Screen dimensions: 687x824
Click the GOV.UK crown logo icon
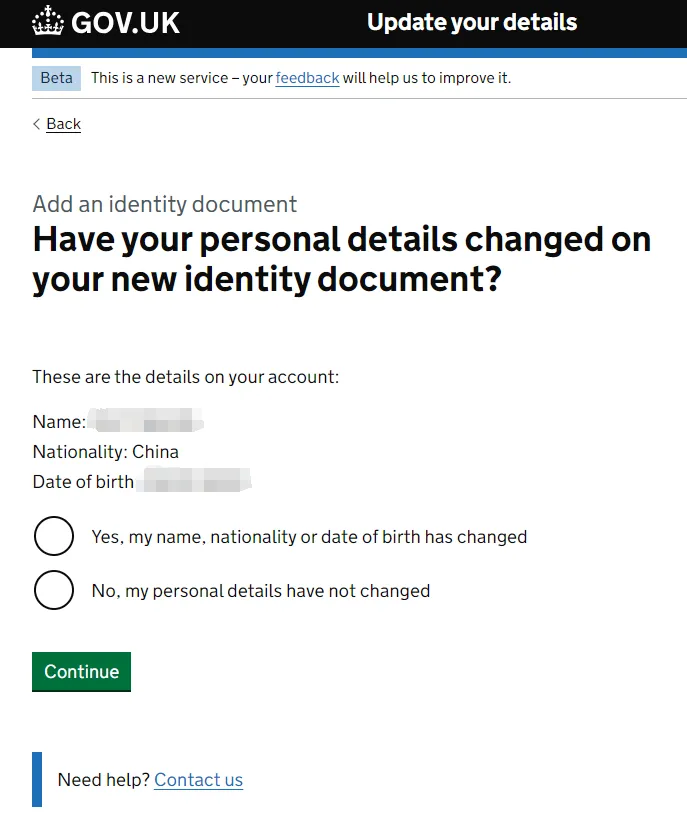48,21
